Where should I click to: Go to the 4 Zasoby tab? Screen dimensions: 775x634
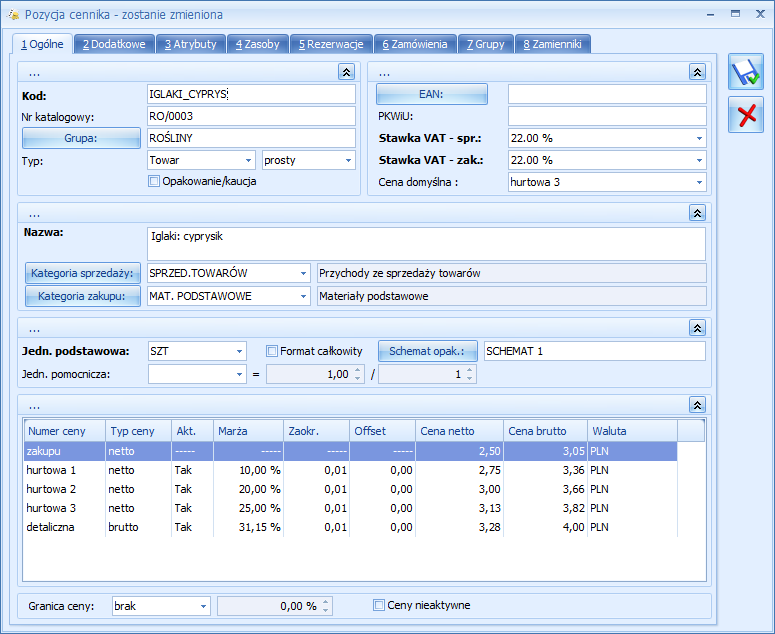[x=258, y=44]
